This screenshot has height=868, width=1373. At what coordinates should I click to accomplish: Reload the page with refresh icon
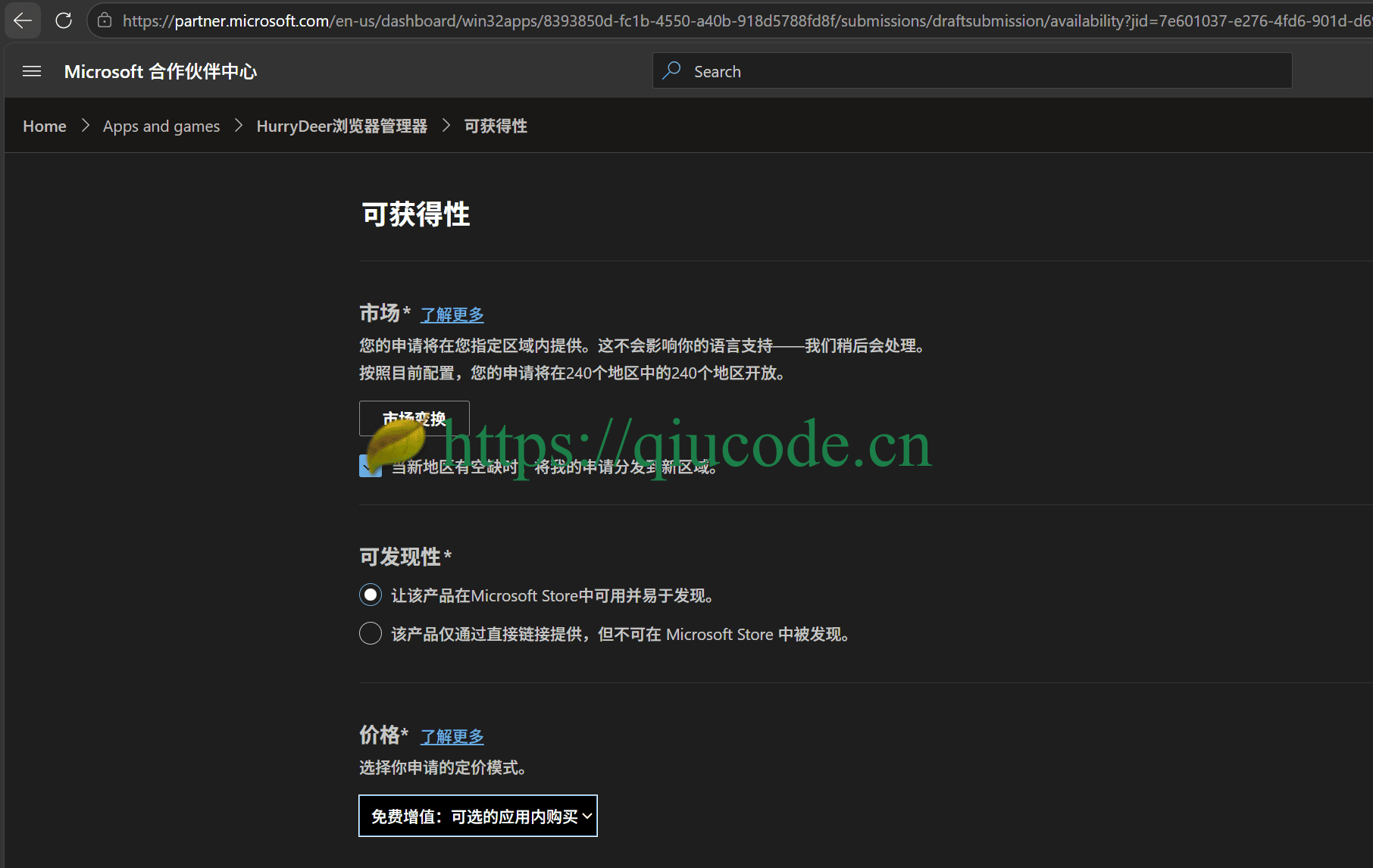coord(64,20)
